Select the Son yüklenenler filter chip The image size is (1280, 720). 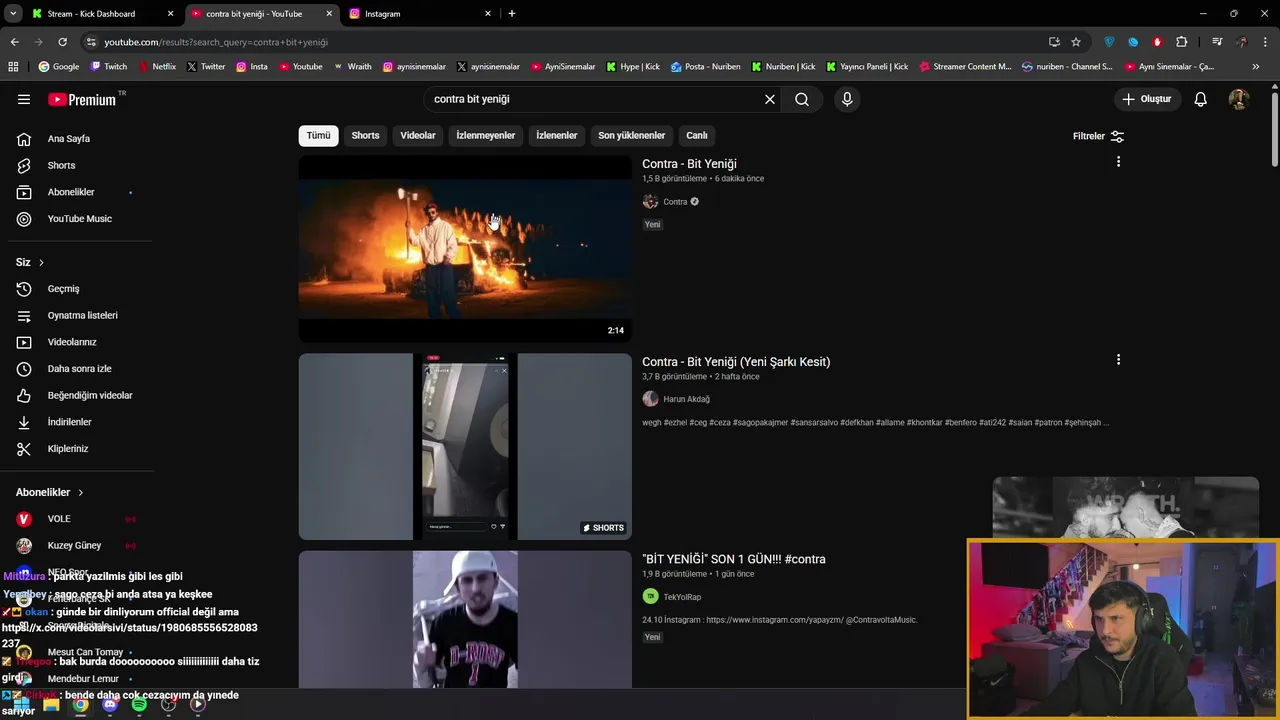[x=631, y=135]
